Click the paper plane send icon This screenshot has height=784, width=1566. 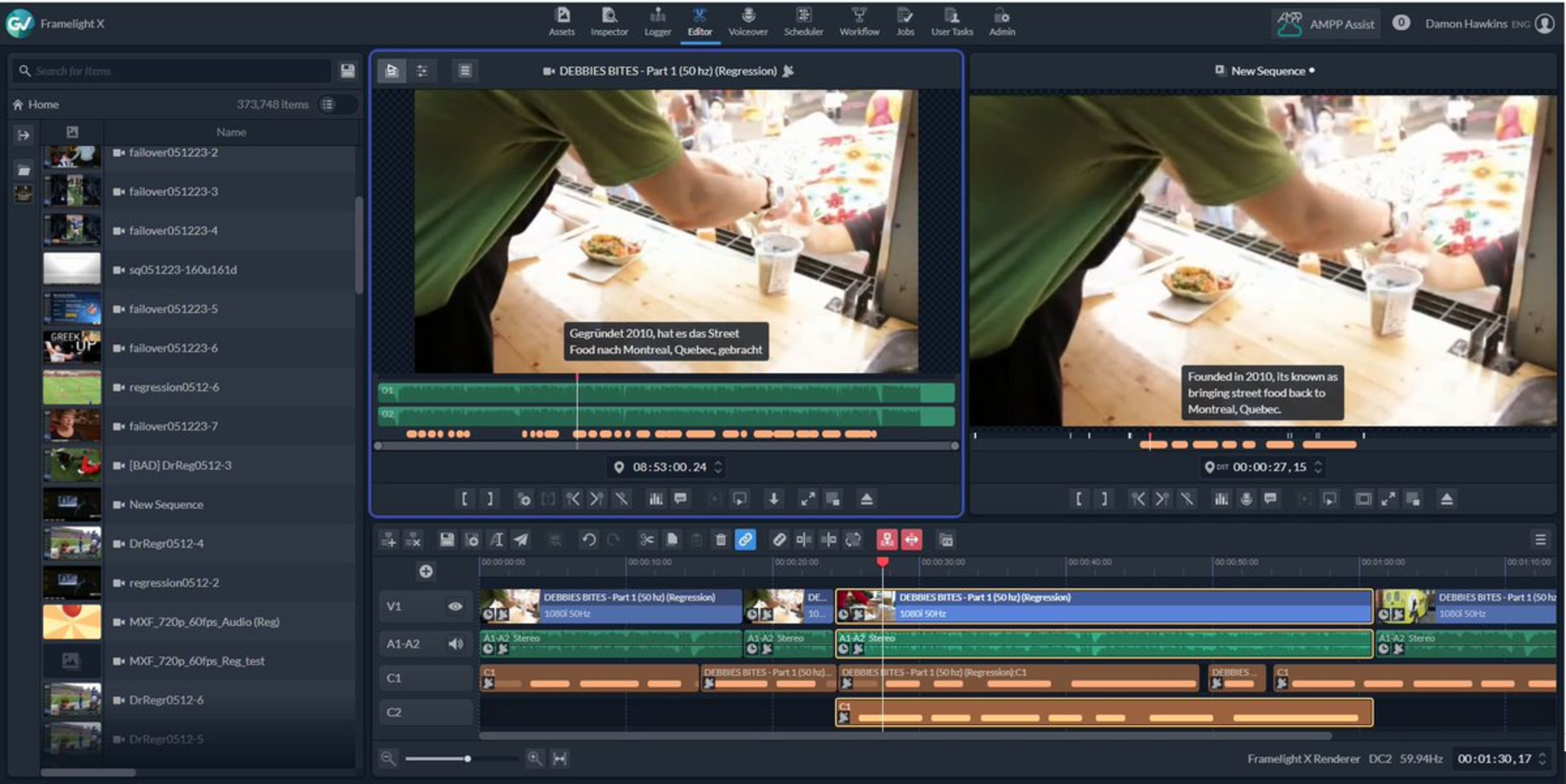521,540
